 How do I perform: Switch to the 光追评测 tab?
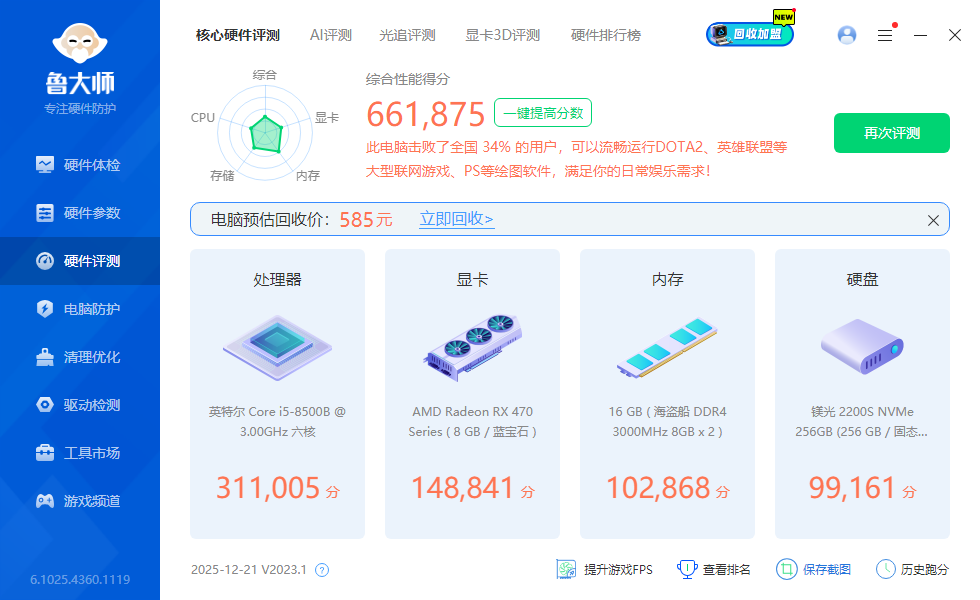click(407, 35)
